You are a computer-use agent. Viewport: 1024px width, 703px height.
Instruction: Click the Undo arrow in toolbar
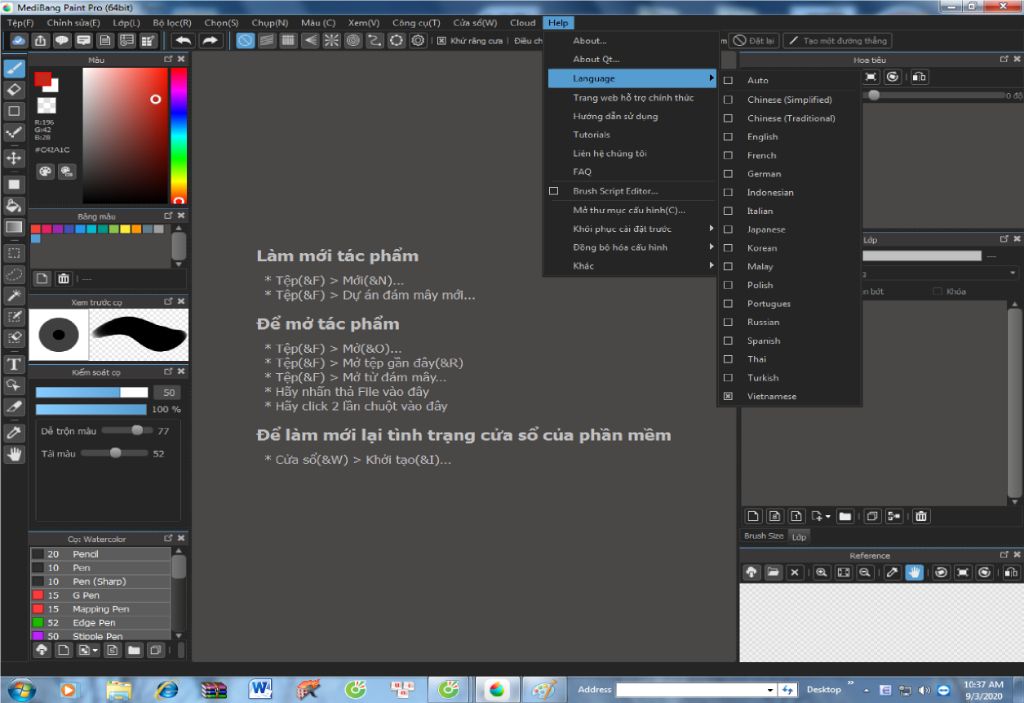pyautogui.click(x=184, y=41)
